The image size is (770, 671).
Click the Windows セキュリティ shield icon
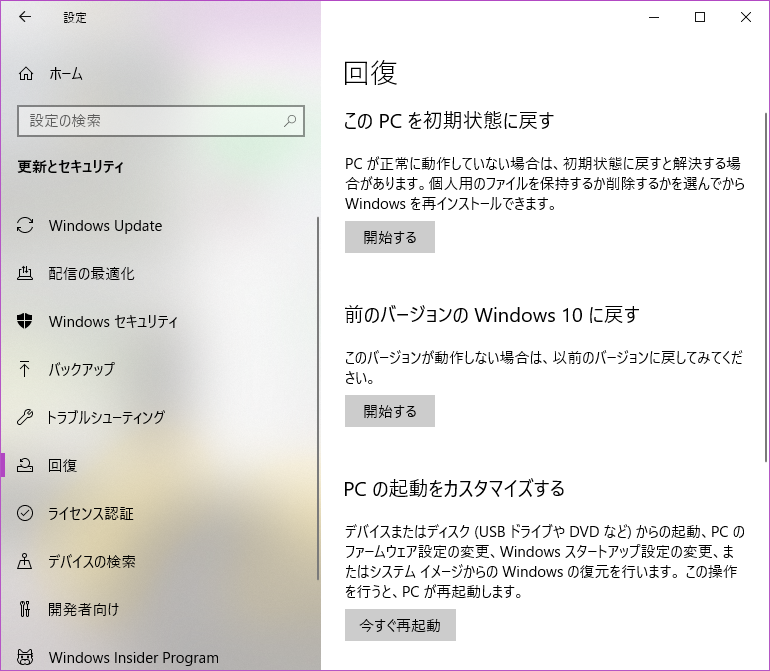click(x=26, y=322)
